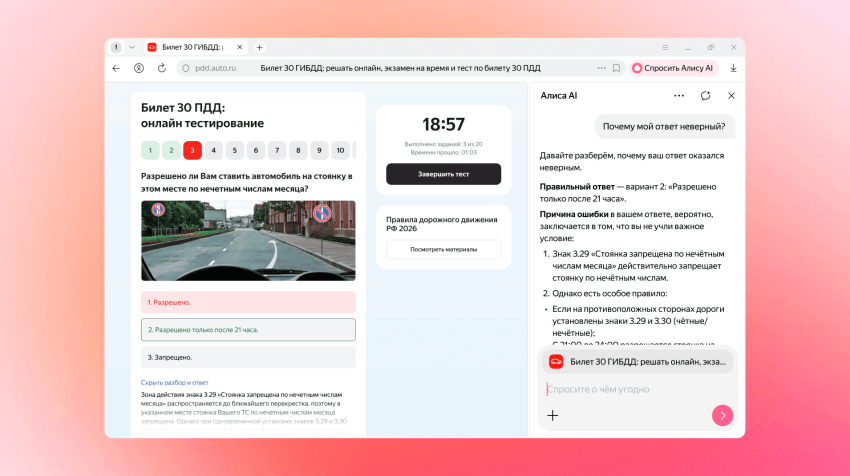Click the red site icon in page chip

tap(556, 362)
